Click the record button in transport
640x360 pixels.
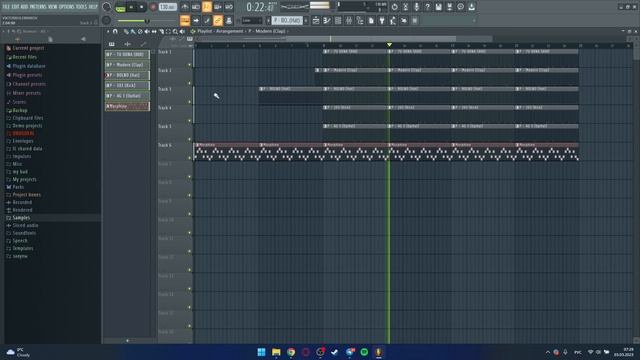[153, 7]
